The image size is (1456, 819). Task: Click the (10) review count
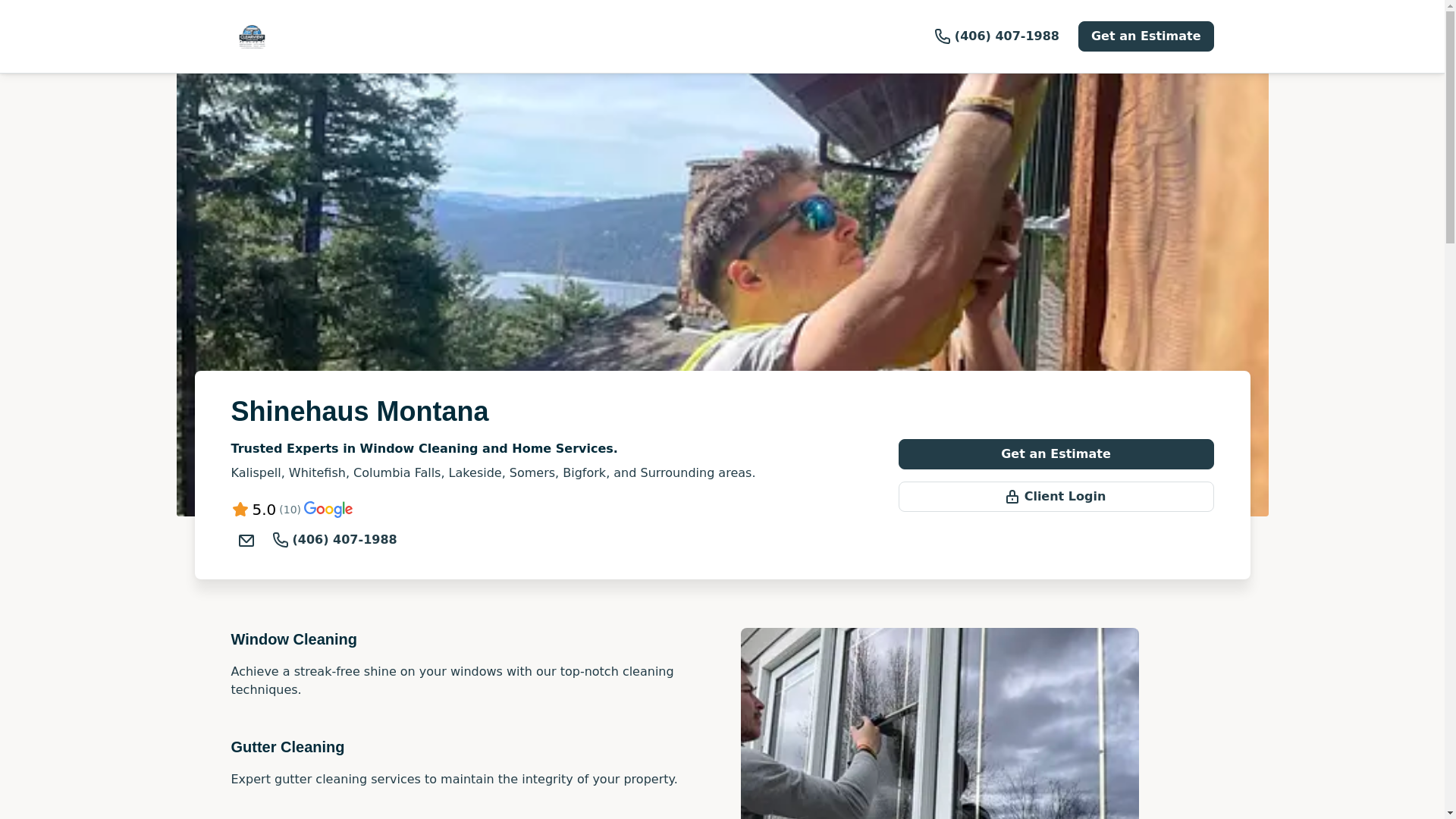pos(290,510)
